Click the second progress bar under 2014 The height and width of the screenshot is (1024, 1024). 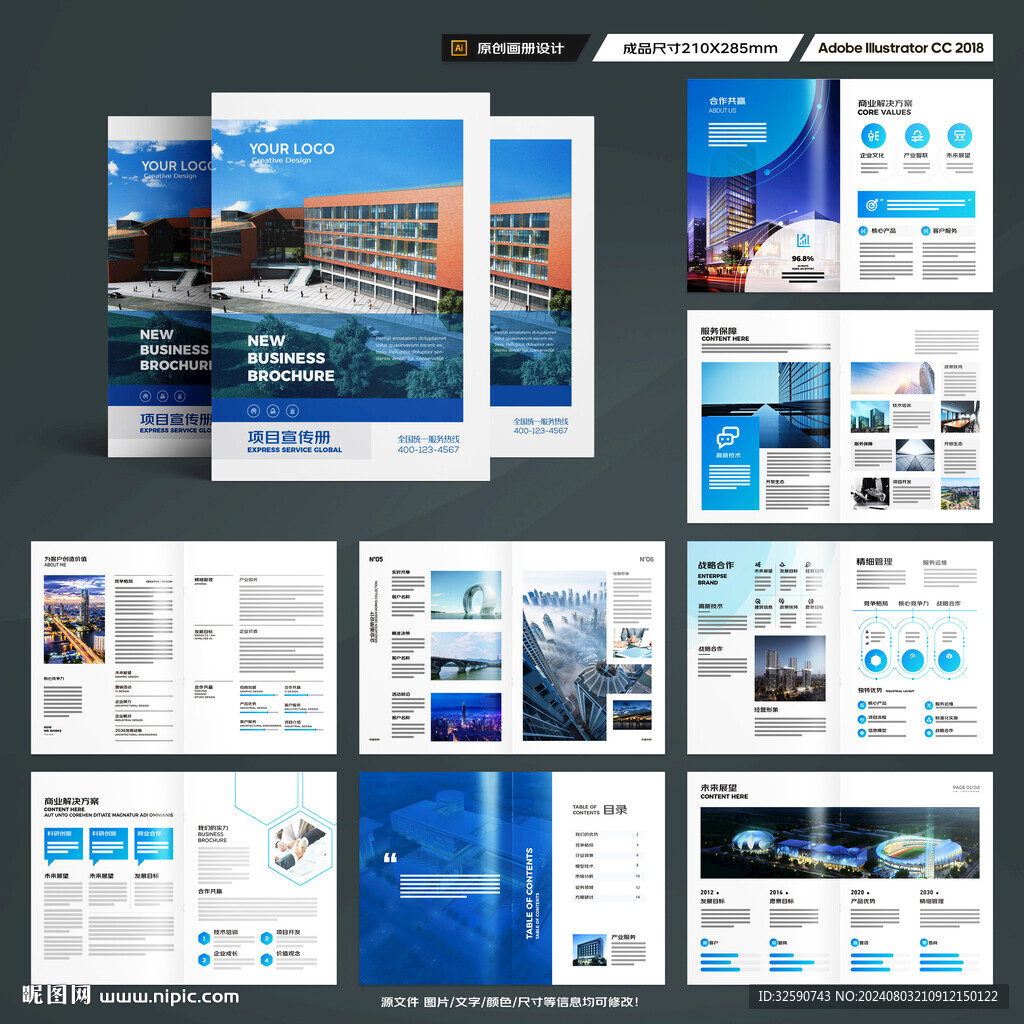pos(799,963)
